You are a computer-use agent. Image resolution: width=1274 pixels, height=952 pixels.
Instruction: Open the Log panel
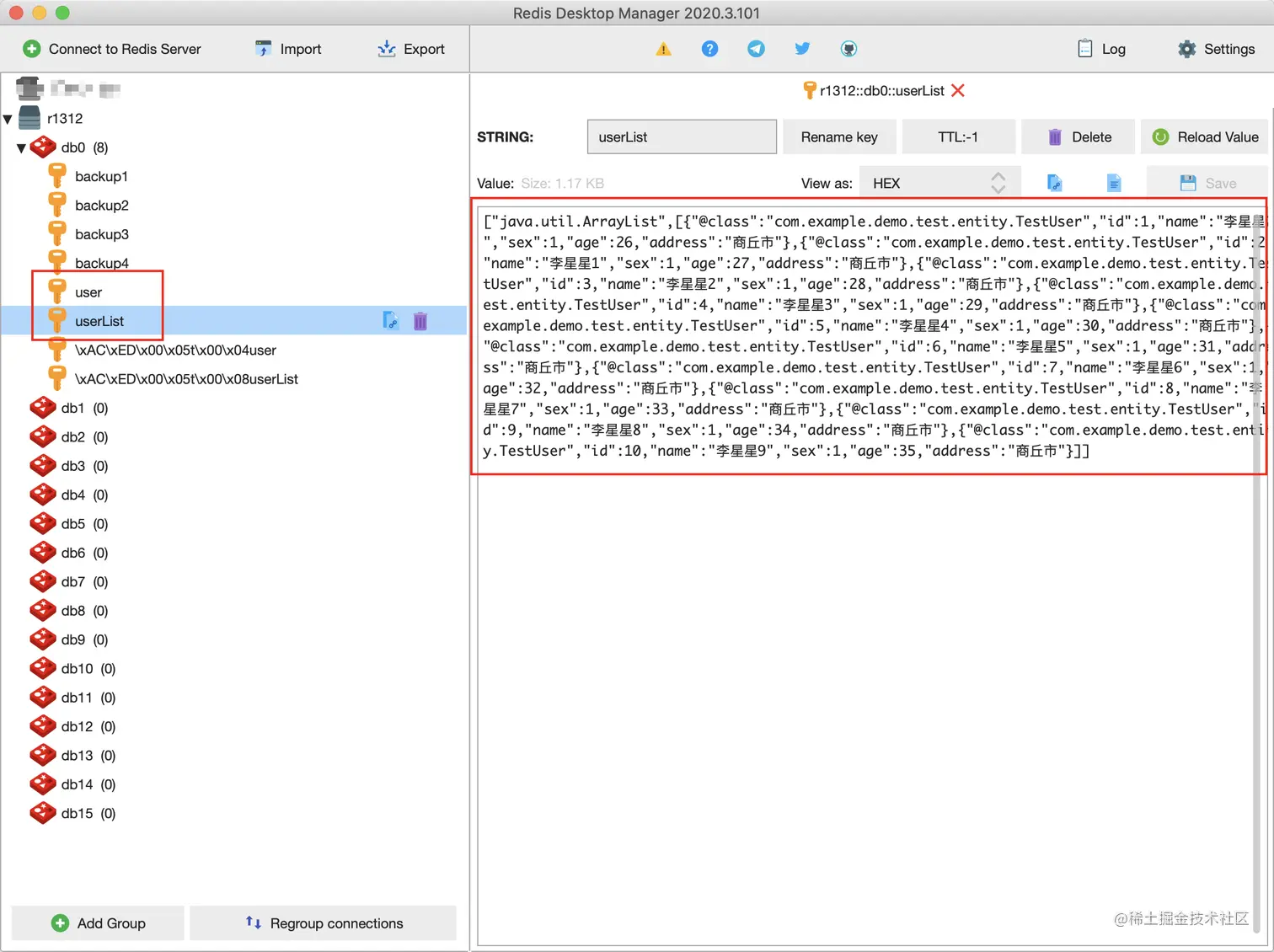coord(1101,49)
